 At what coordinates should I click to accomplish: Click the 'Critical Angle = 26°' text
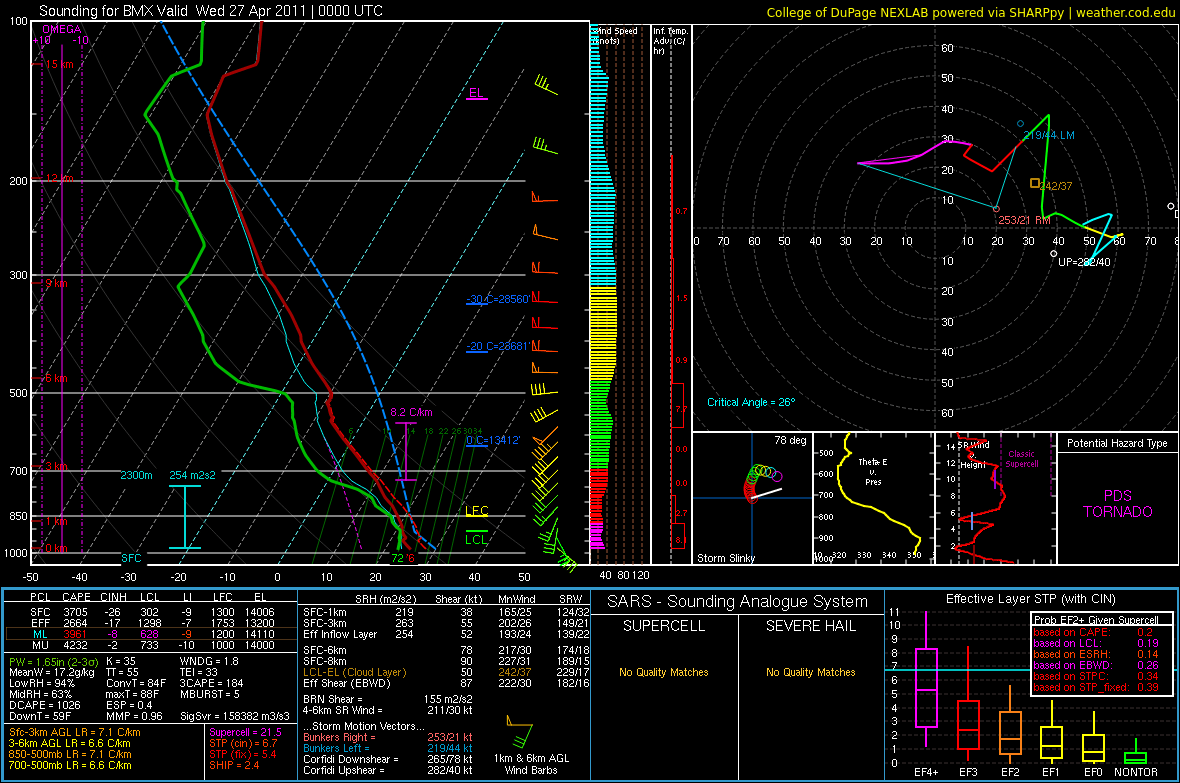(x=750, y=402)
